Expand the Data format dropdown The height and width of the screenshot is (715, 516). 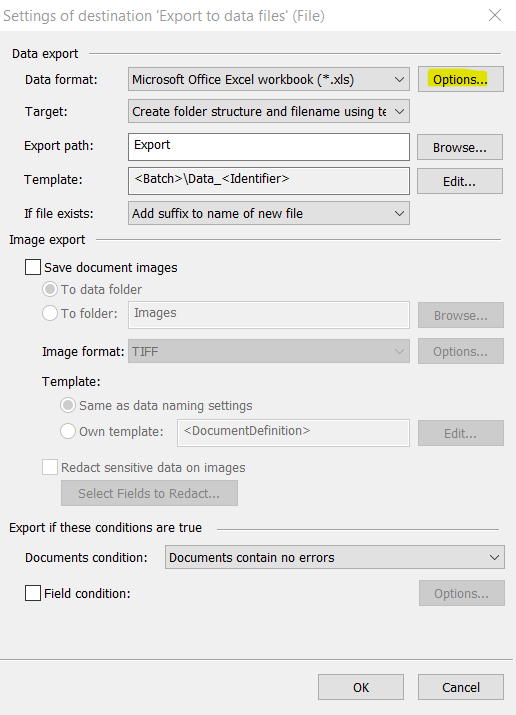coord(268,79)
